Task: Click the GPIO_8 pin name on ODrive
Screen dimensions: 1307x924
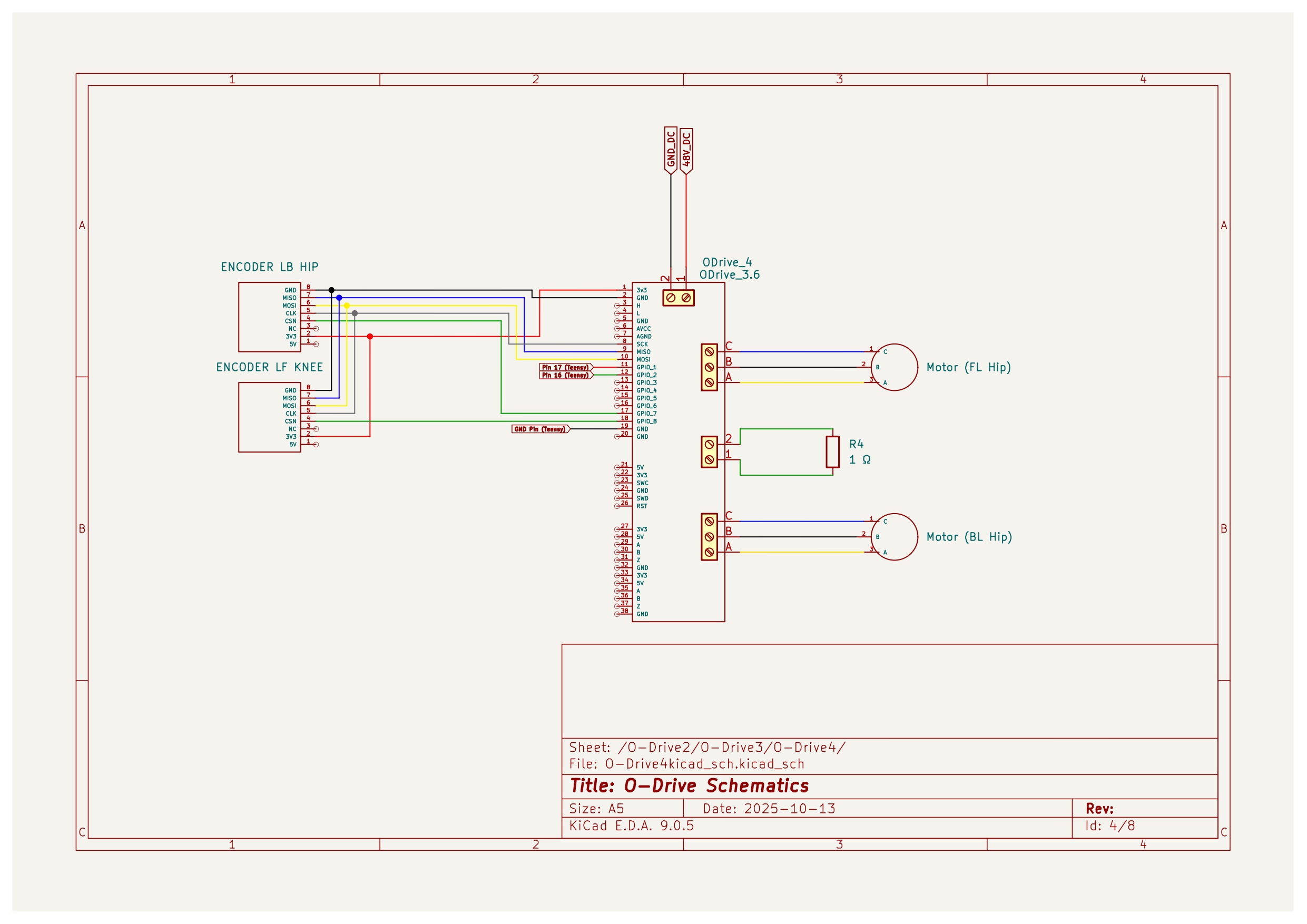Action: point(647,421)
